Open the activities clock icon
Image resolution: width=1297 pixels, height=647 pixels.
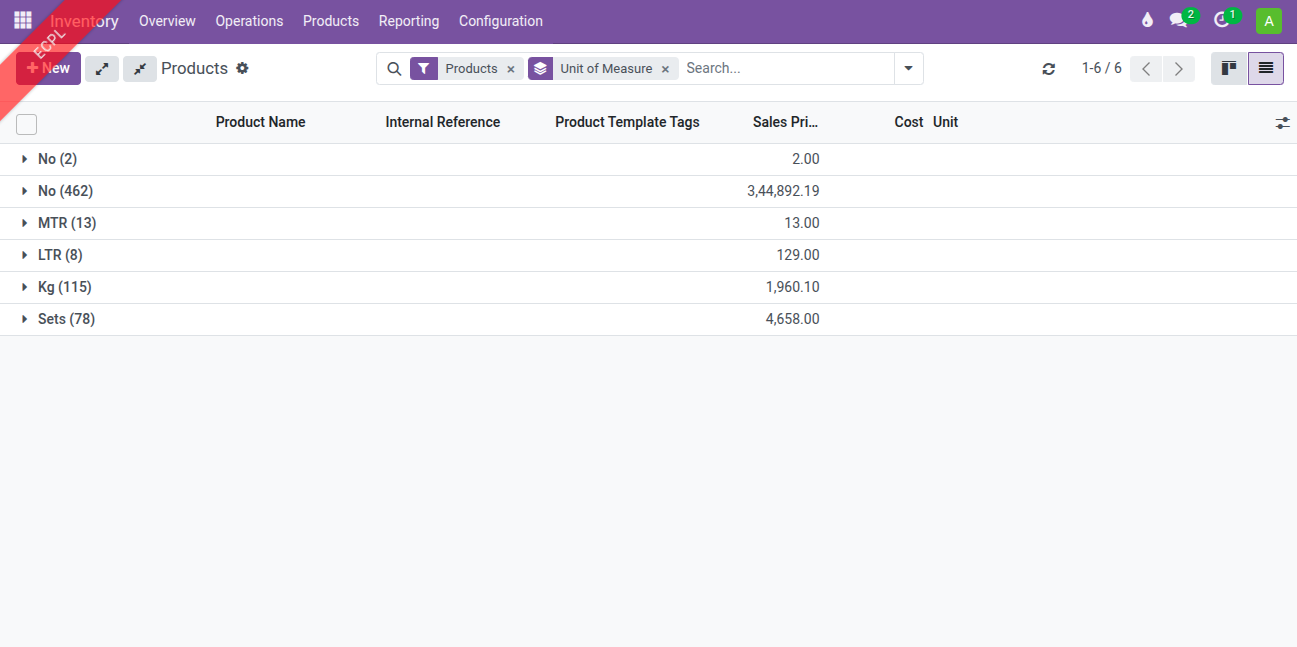click(x=1221, y=21)
